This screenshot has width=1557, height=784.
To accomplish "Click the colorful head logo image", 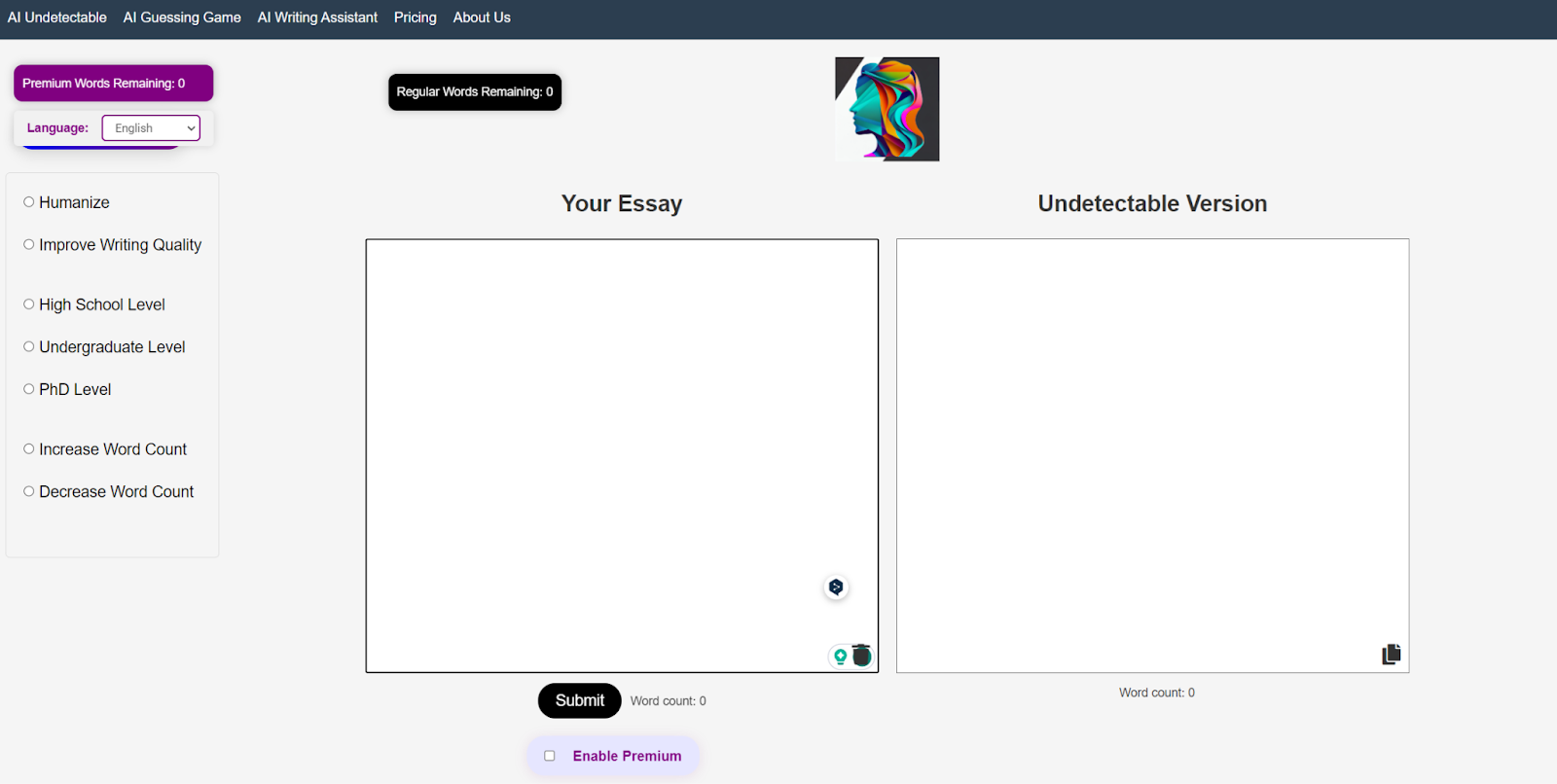I will (x=887, y=109).
